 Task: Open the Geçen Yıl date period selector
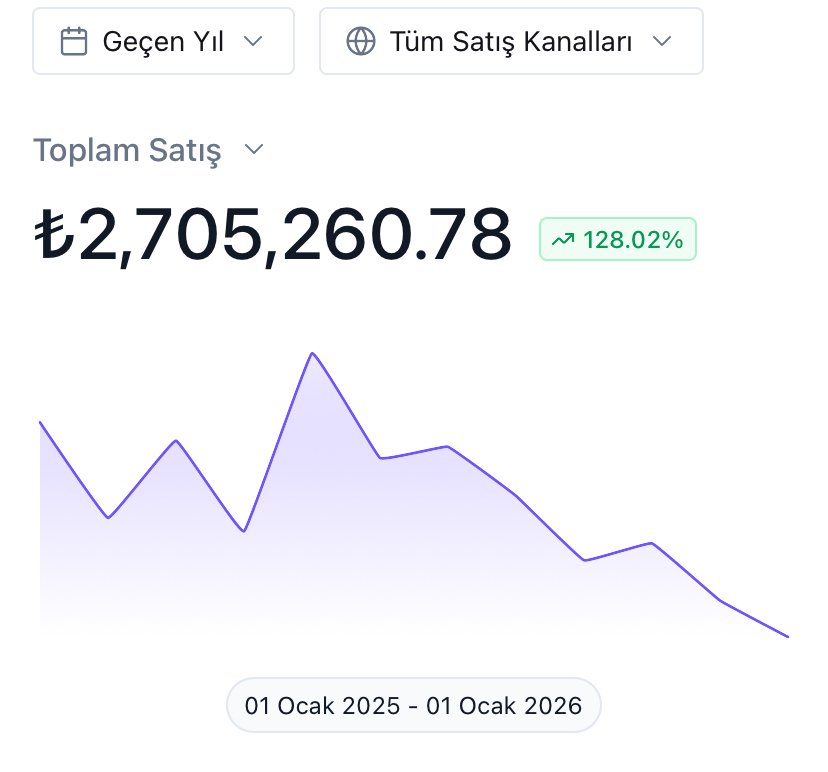click(x=163, y=41)
